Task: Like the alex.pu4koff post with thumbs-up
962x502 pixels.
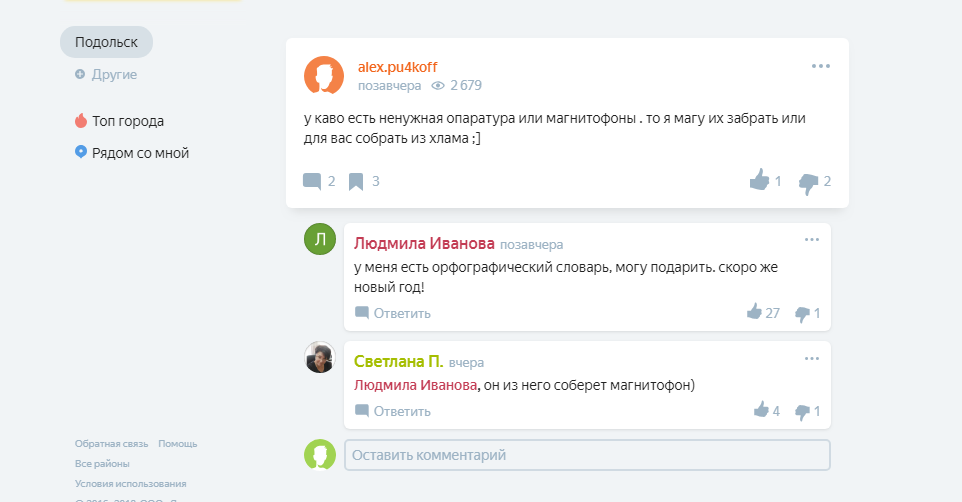Action: coord(759,181)
